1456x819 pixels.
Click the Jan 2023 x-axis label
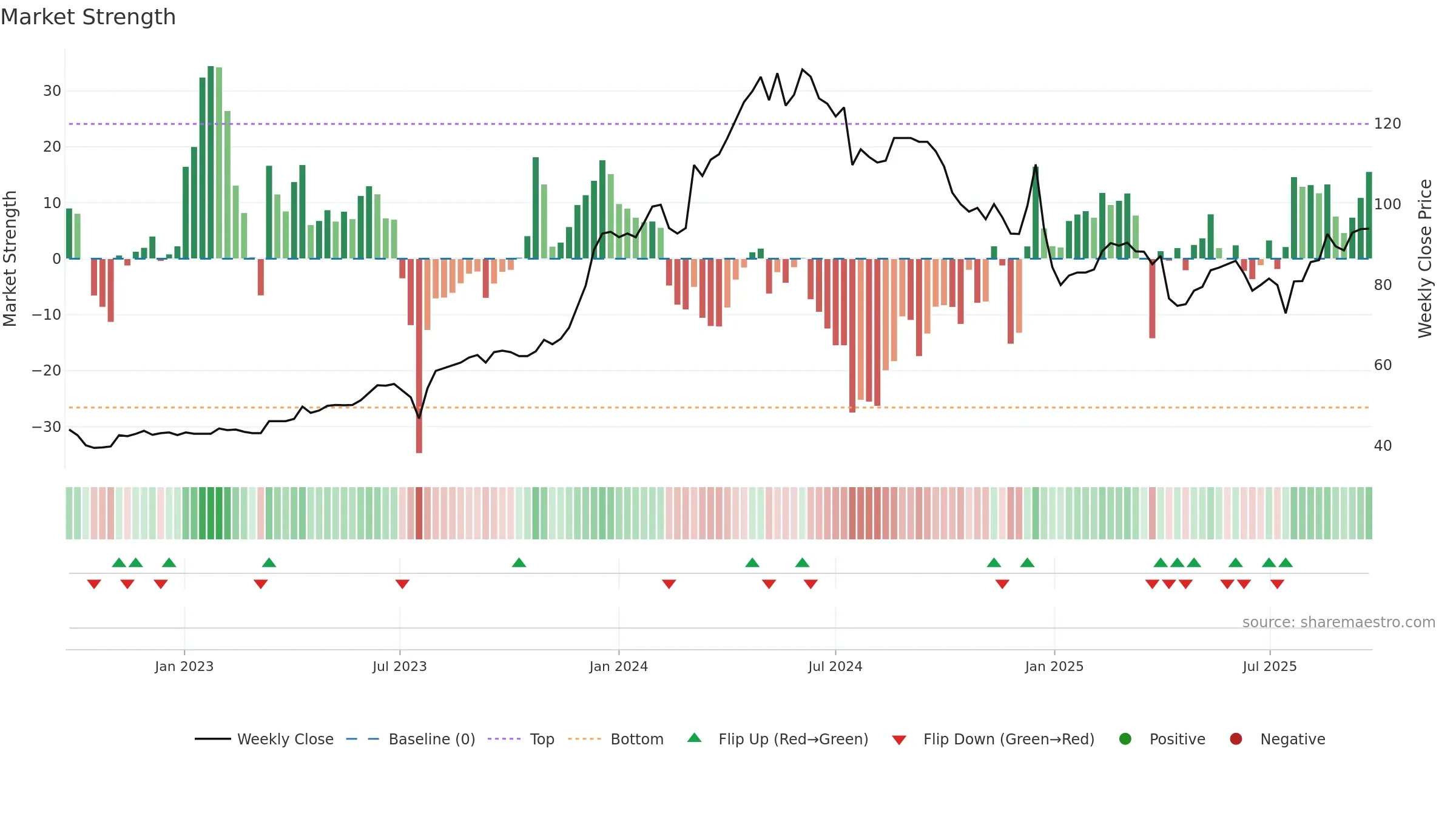(184, 666)
